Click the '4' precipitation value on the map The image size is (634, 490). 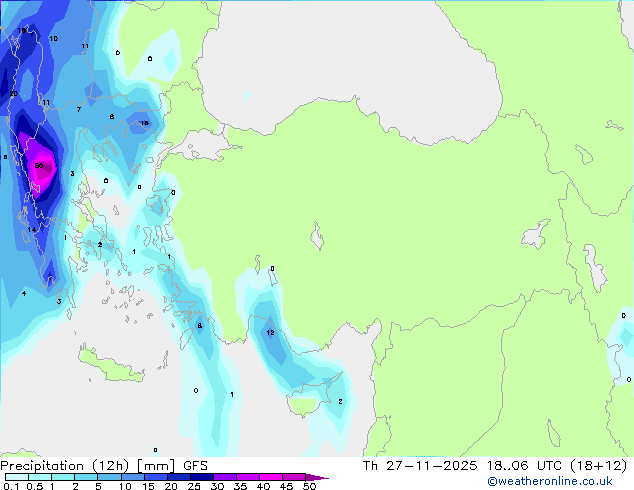(x=24, y=293)
